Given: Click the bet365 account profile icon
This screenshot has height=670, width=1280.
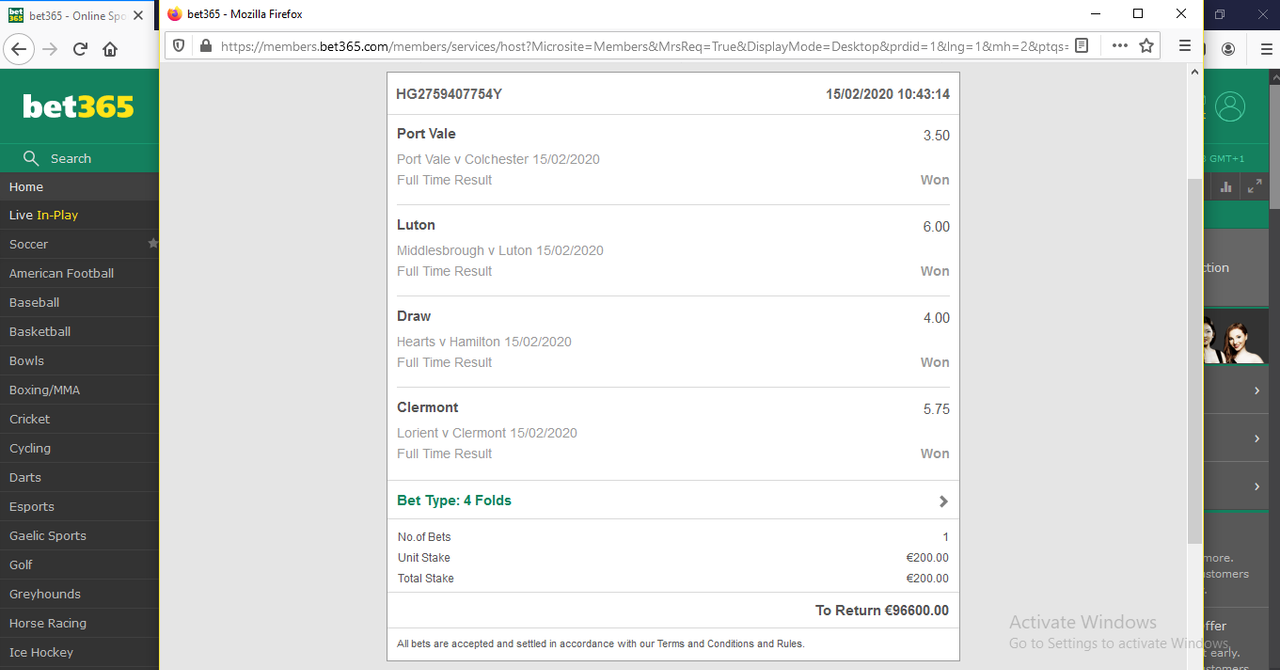Looking at the screenshot, I should (1230, 106).
